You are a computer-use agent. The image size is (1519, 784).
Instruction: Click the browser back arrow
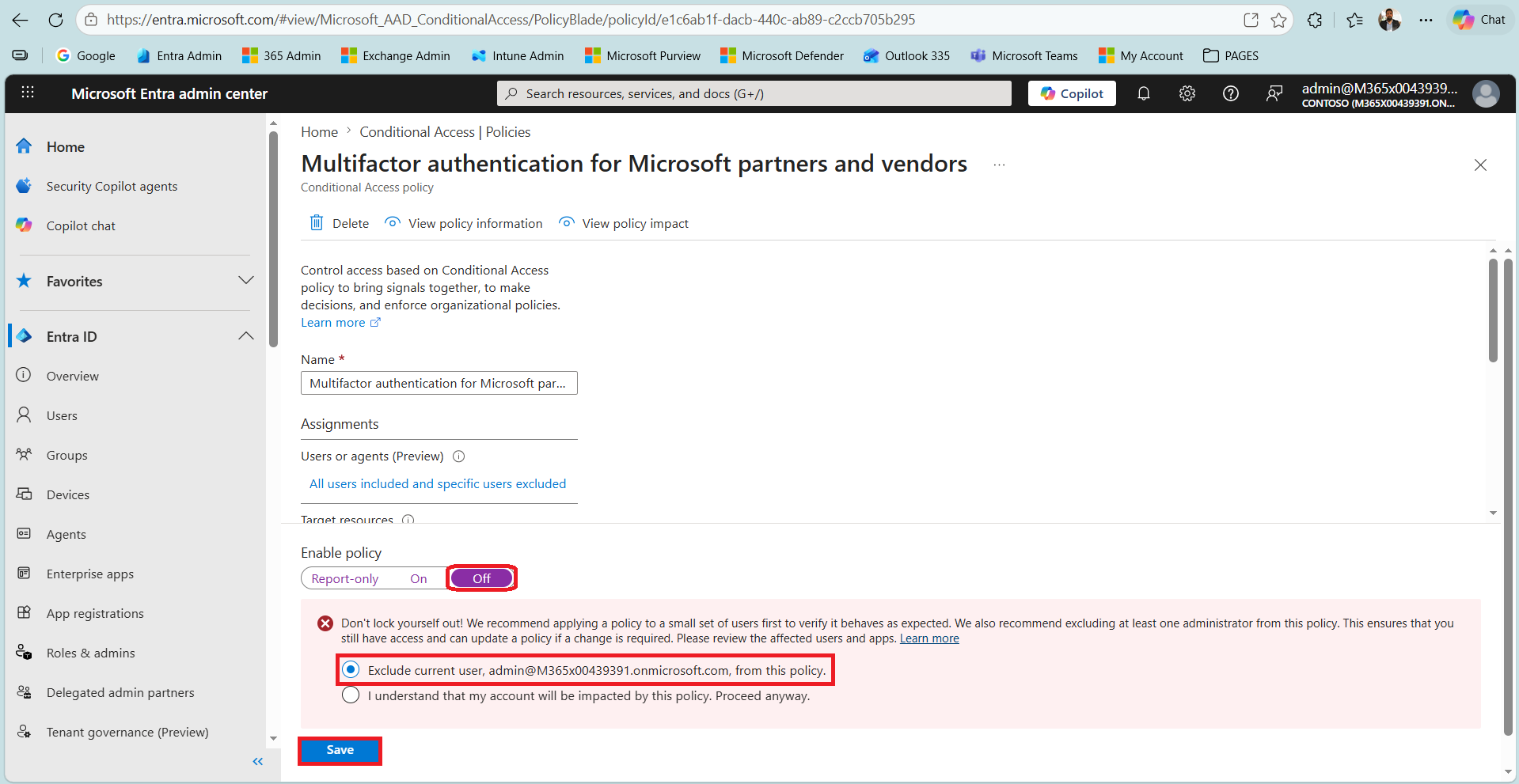21,20
